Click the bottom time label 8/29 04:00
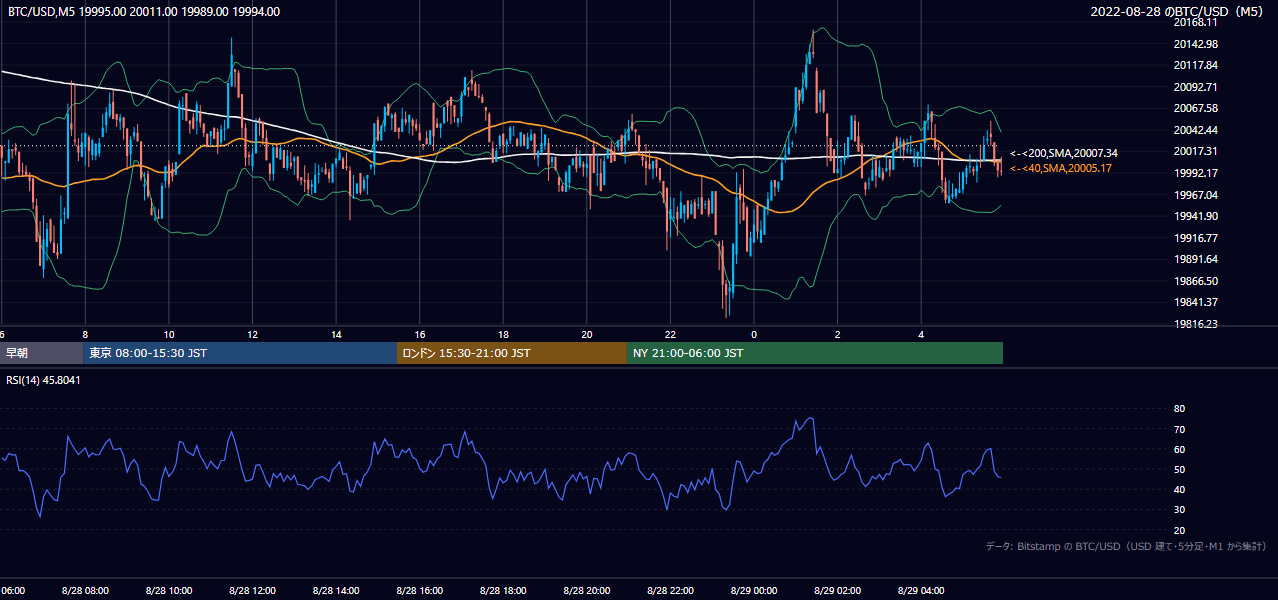This screenshot has width=1278, height=600. tap(921, 590)
